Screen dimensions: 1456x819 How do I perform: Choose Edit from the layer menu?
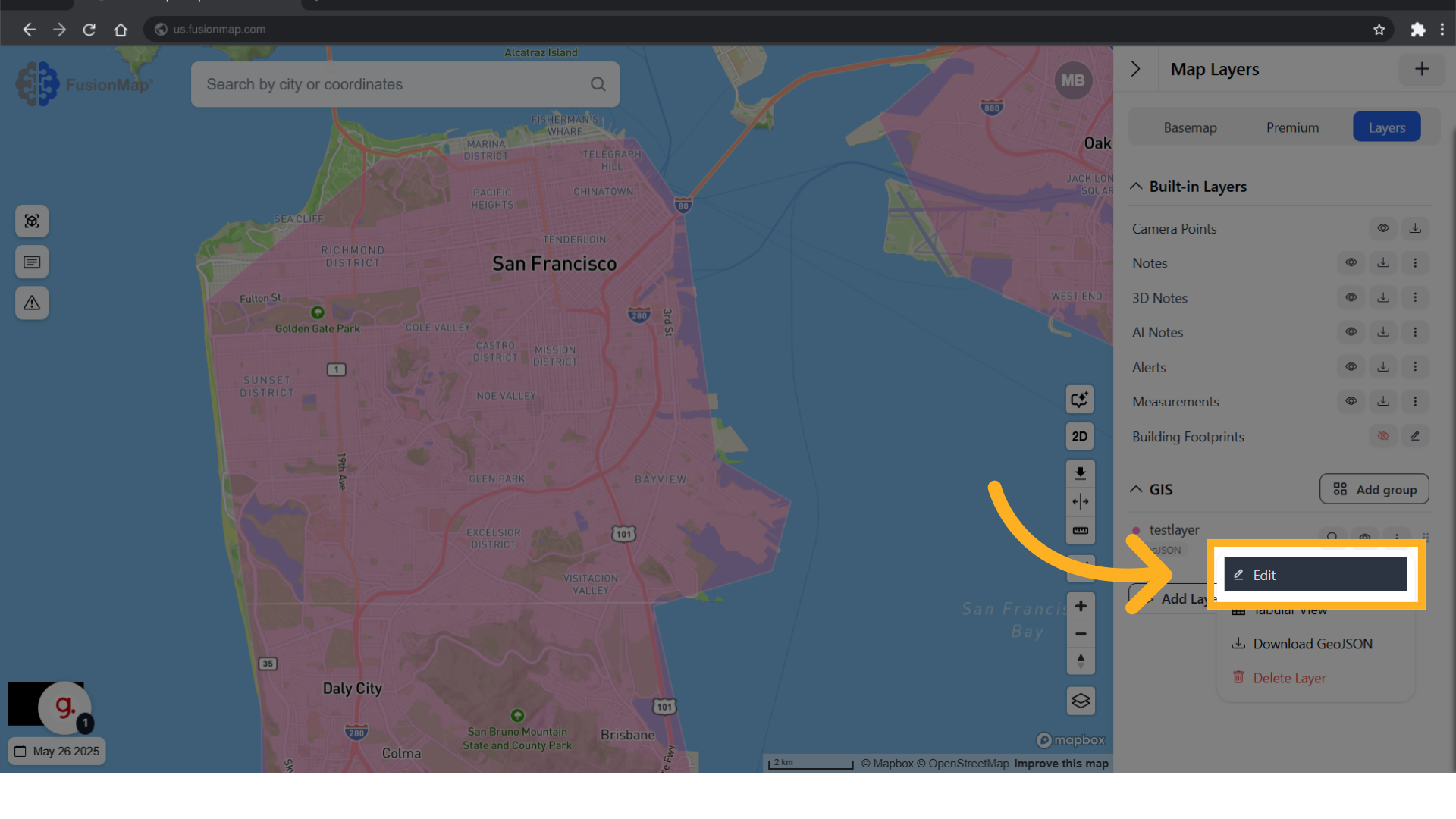point(1316,575)
